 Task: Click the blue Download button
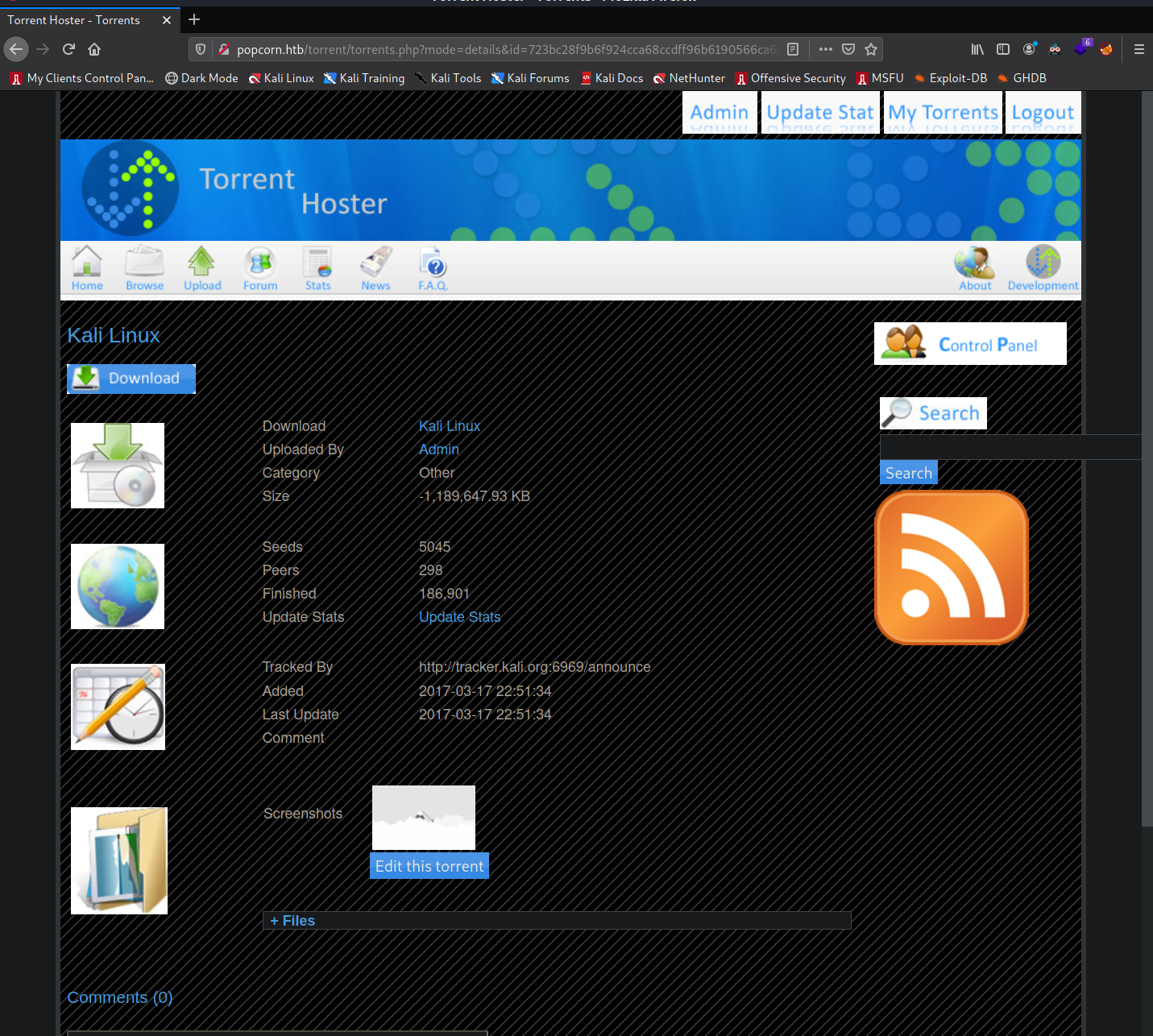click(131, 379)
